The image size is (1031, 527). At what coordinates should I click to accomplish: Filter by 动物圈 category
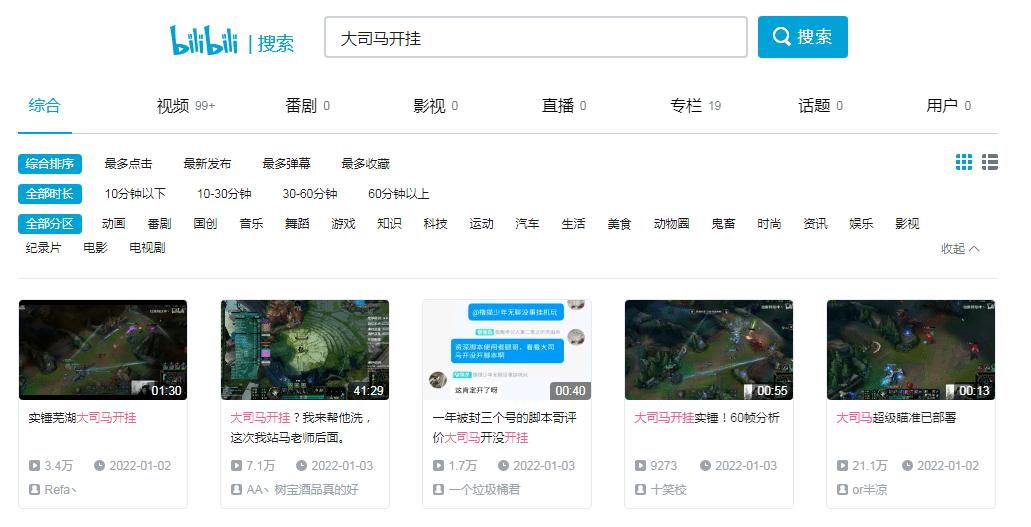coord(671,224)
